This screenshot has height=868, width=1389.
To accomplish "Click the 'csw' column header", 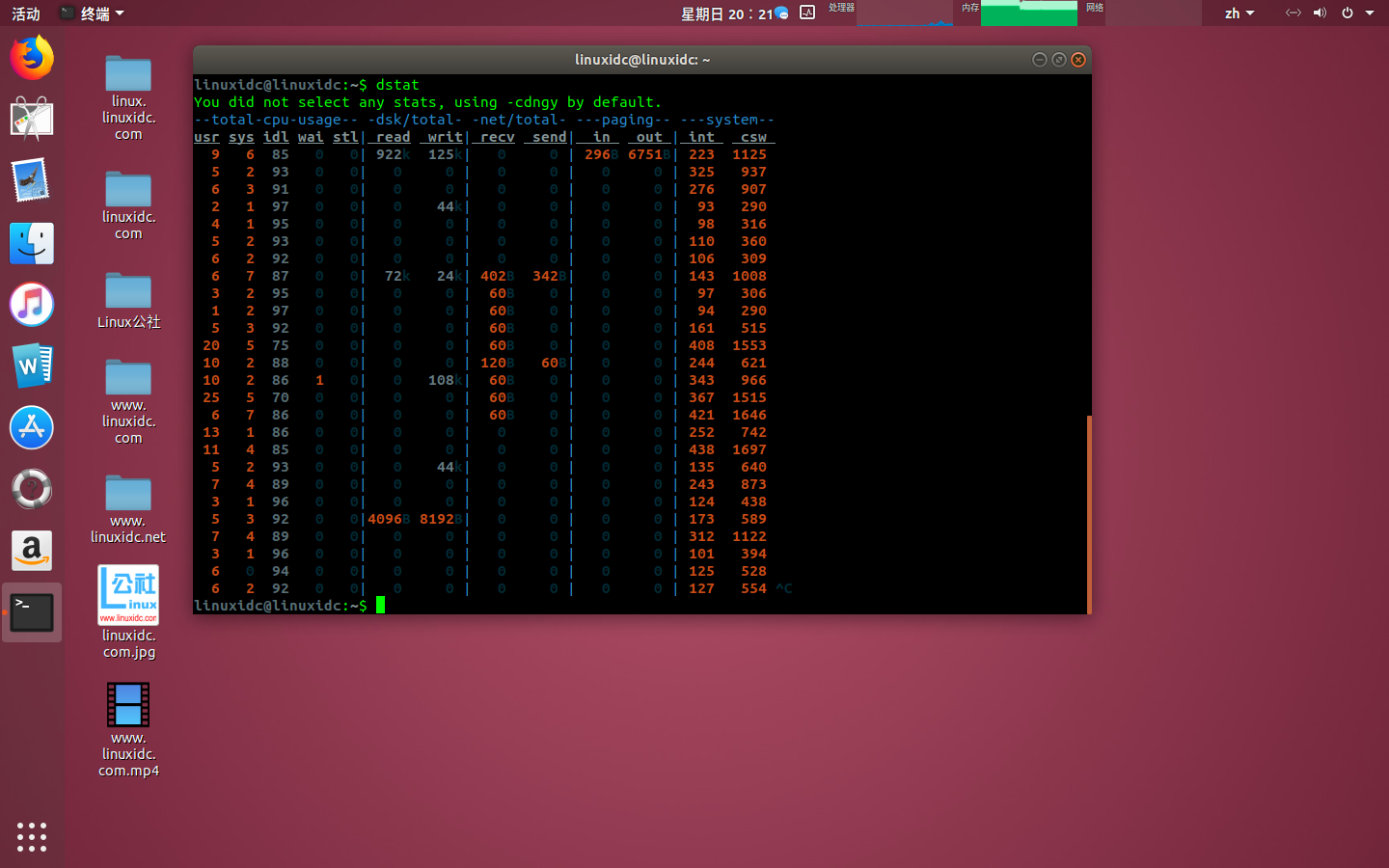I will click(x=753, y=137).
